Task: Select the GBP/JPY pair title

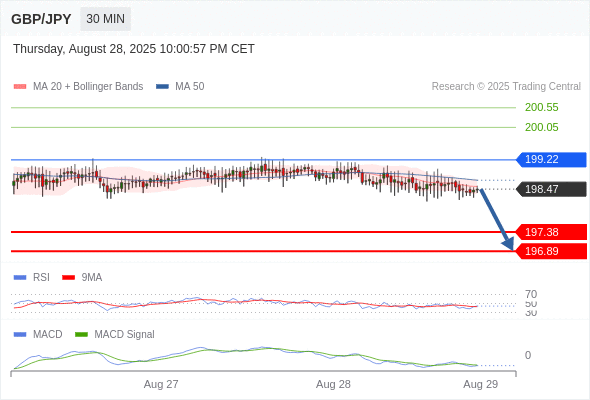Action: 41,19
